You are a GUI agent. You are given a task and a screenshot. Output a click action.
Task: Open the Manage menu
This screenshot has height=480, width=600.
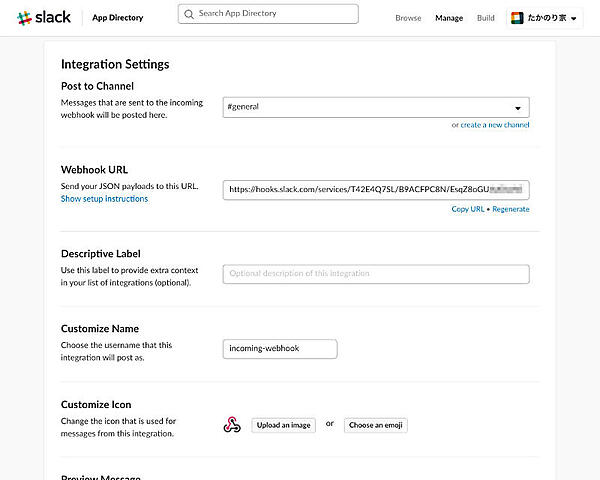449,18
